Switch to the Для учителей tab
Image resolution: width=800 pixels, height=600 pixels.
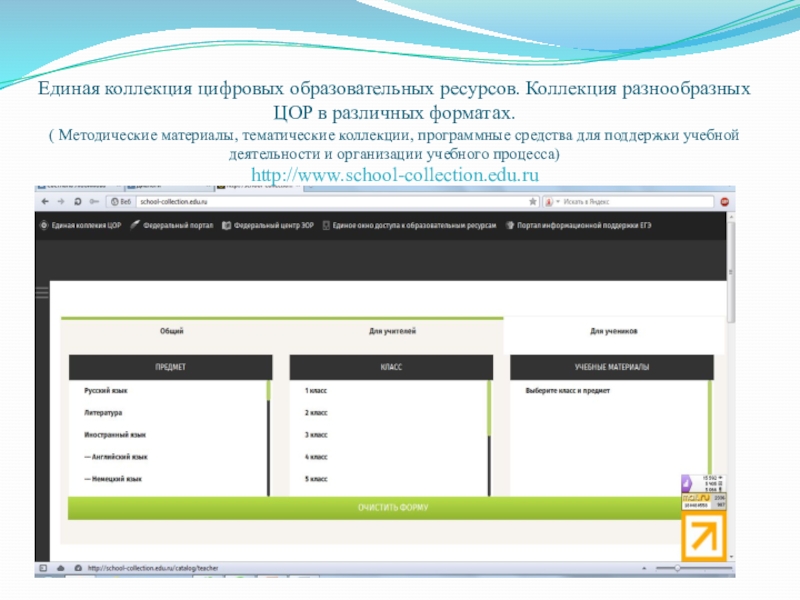pos(392,331)
